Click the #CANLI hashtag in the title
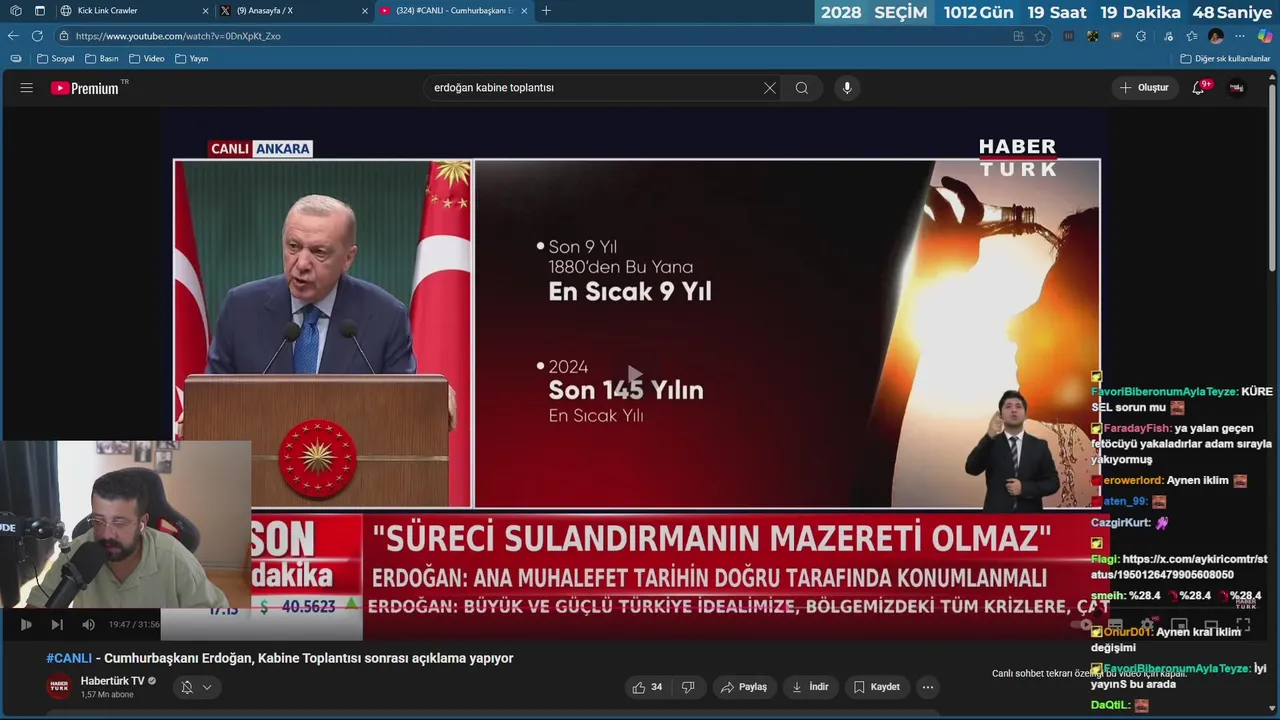Screen dimensions: 1280x720 69,658
